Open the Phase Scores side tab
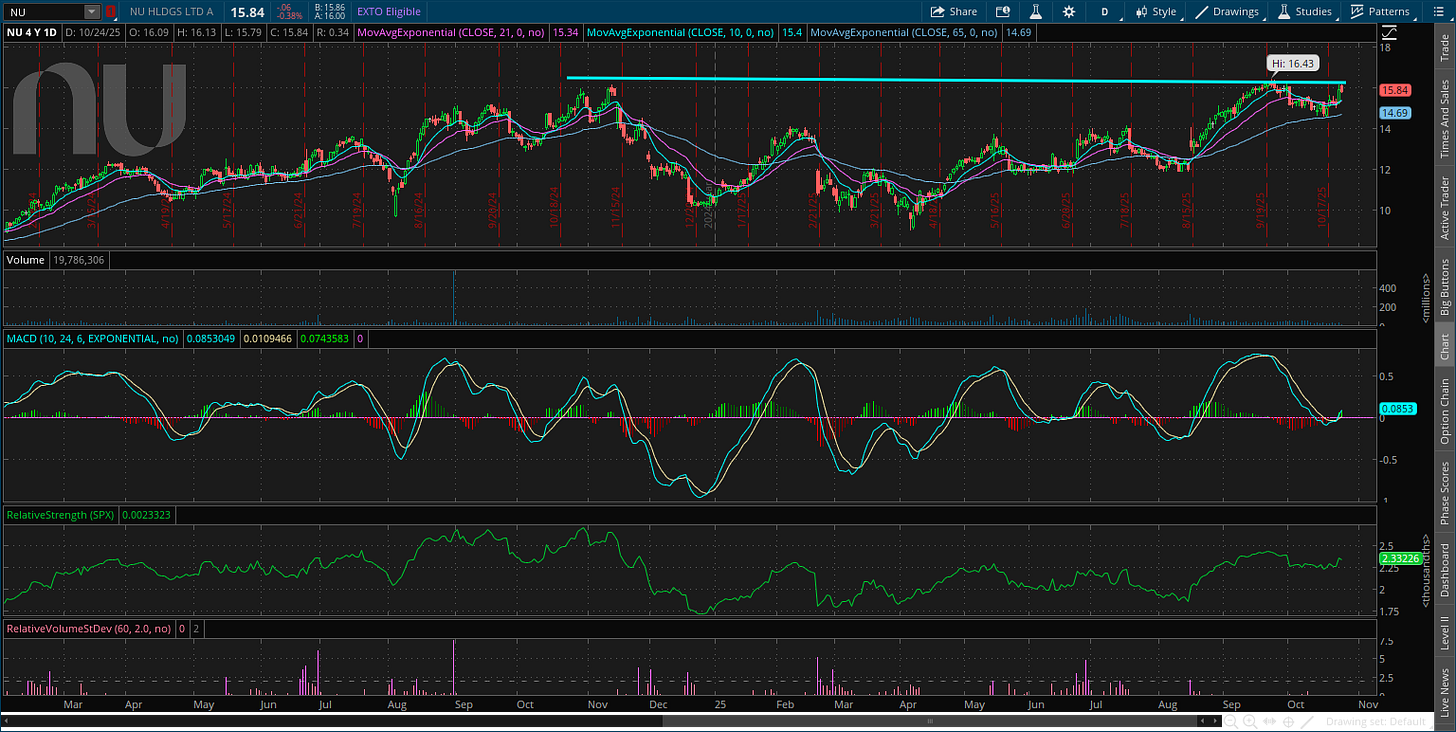Image resolution: width=1456 pixels, height=732 pixels. [1444, 491]
